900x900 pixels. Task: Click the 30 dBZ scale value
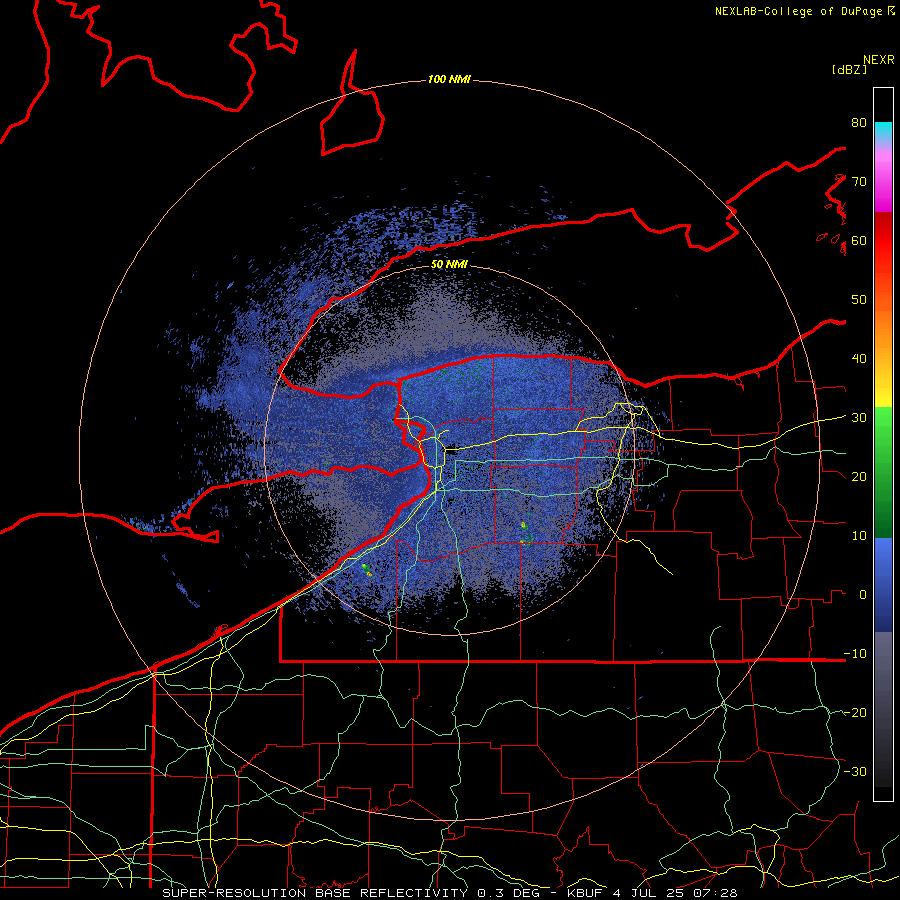click(x=859, y=418)
